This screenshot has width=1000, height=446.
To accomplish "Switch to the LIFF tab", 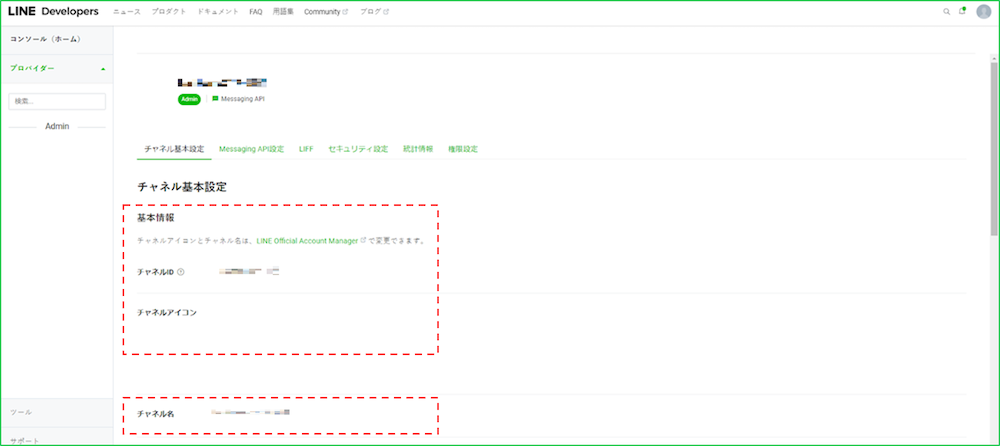I will [x=306, y=149].
